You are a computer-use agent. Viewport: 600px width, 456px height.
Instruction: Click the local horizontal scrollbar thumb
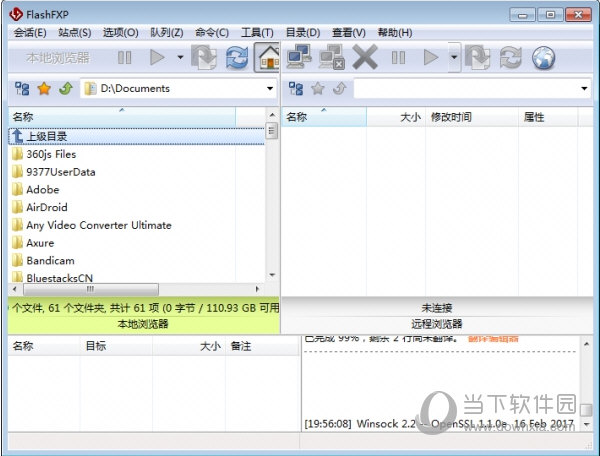[x=91, y=289]
